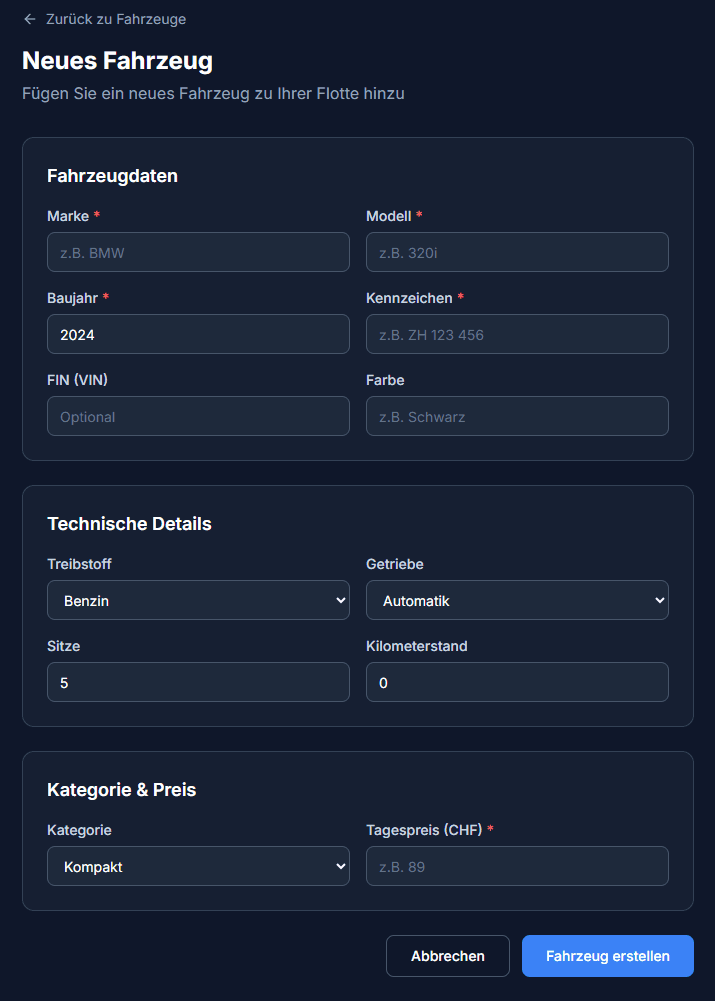Click the Marke input field
Image resolution: width=715 pixels, height=1001 pixels.
tap(198, 252)
